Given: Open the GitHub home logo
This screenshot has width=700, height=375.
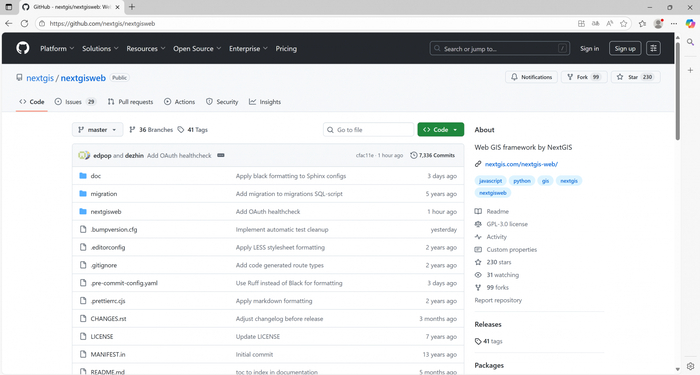Looking at the screenshot, I should tap(23, 48).
